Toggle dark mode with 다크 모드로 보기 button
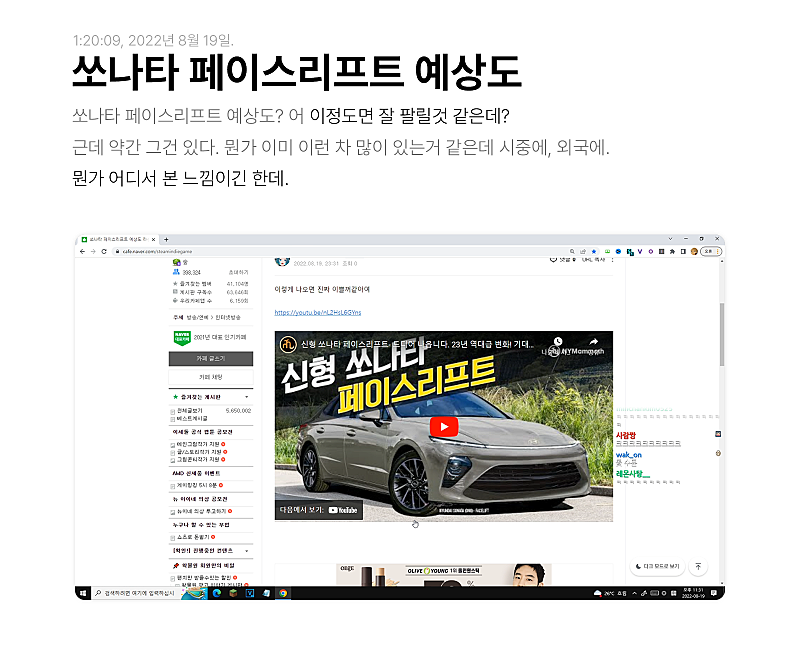This screenshot has width=800, height=650. pyautogui.click(x=657, y=566)
